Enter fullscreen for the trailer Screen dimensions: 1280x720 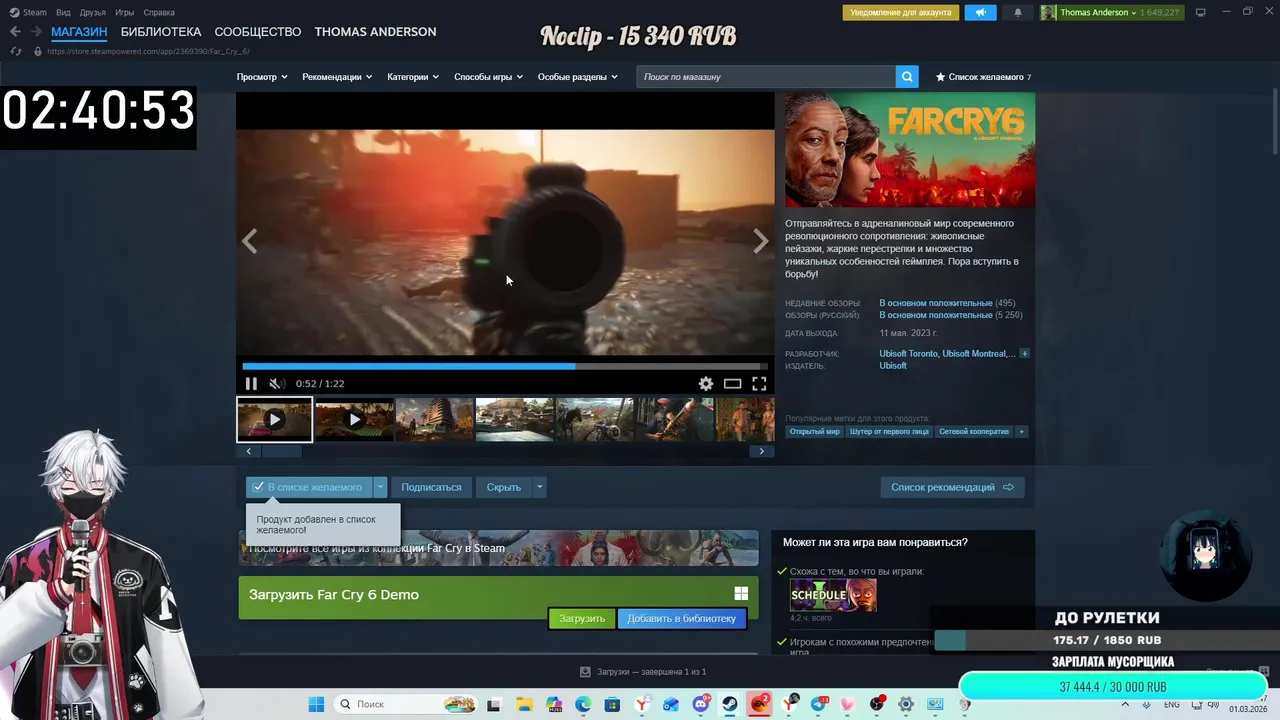759,384
